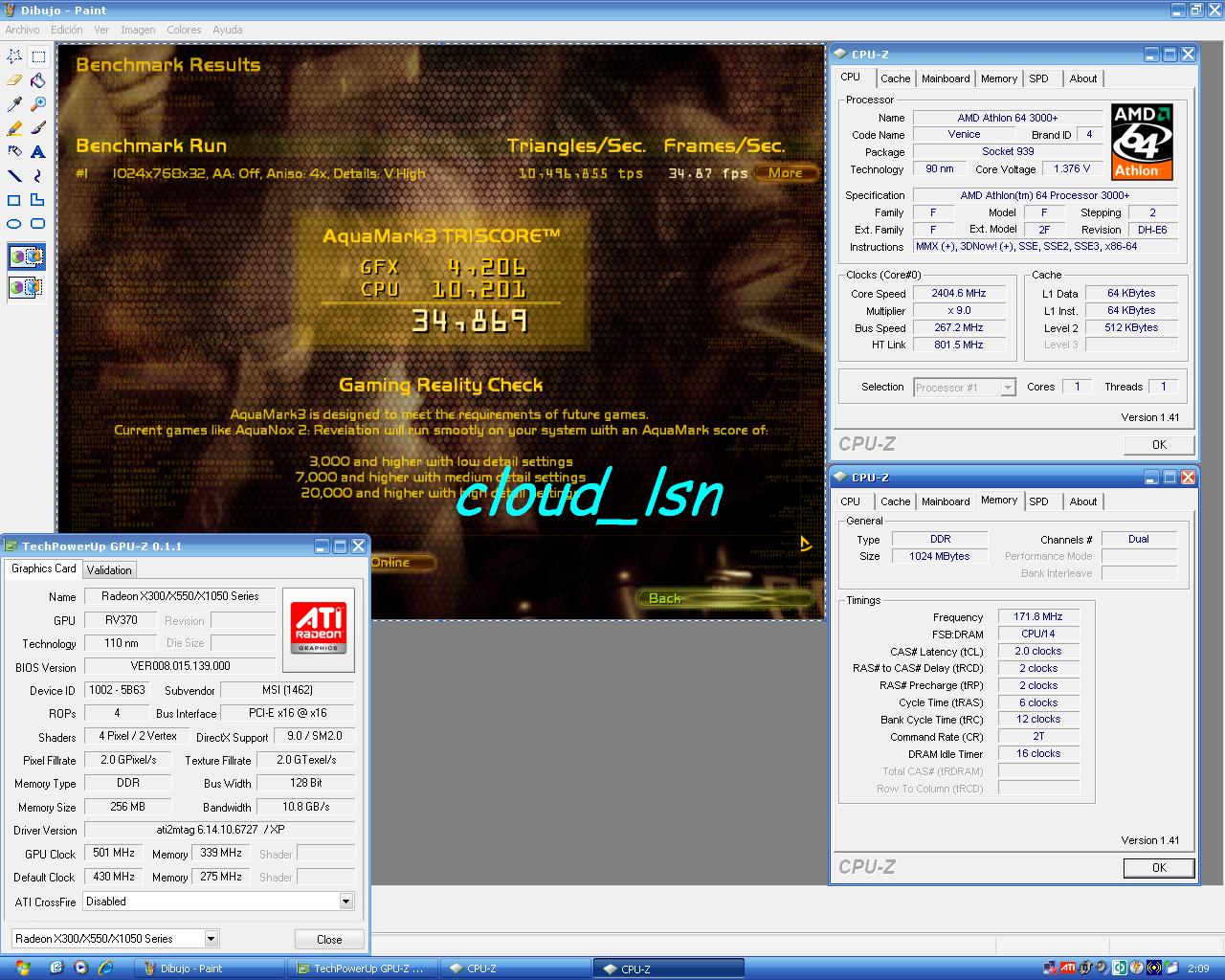Screen dimensions: 1225x980
Task: Select the Pick Color eyedropper tool
Action: click(x=14, y=104)
